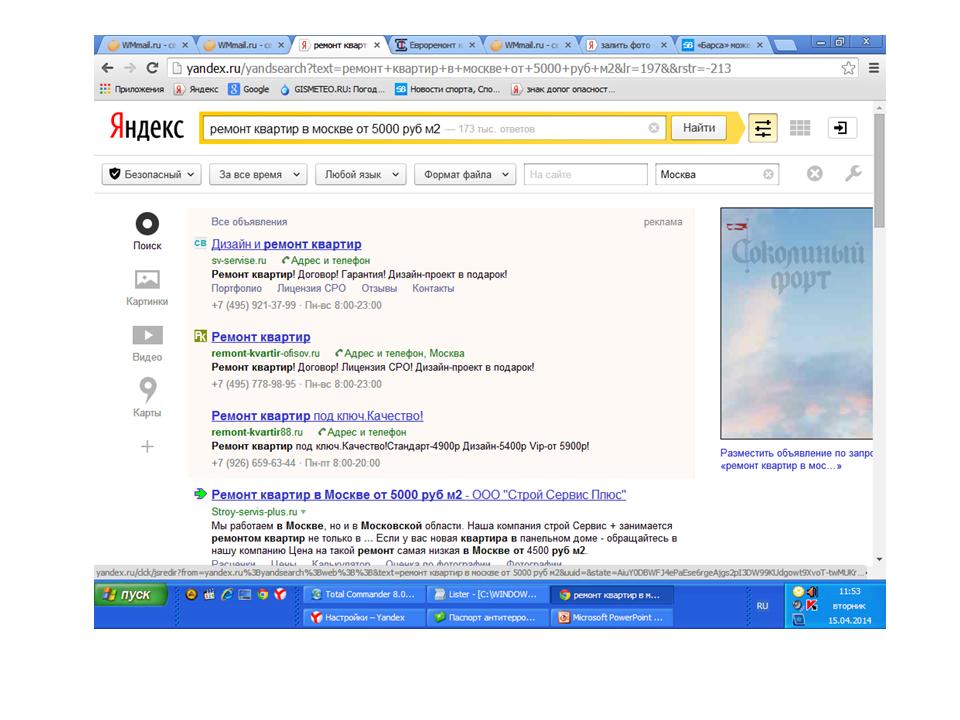
Task: Clear the Москва region field
Action: 768,174
